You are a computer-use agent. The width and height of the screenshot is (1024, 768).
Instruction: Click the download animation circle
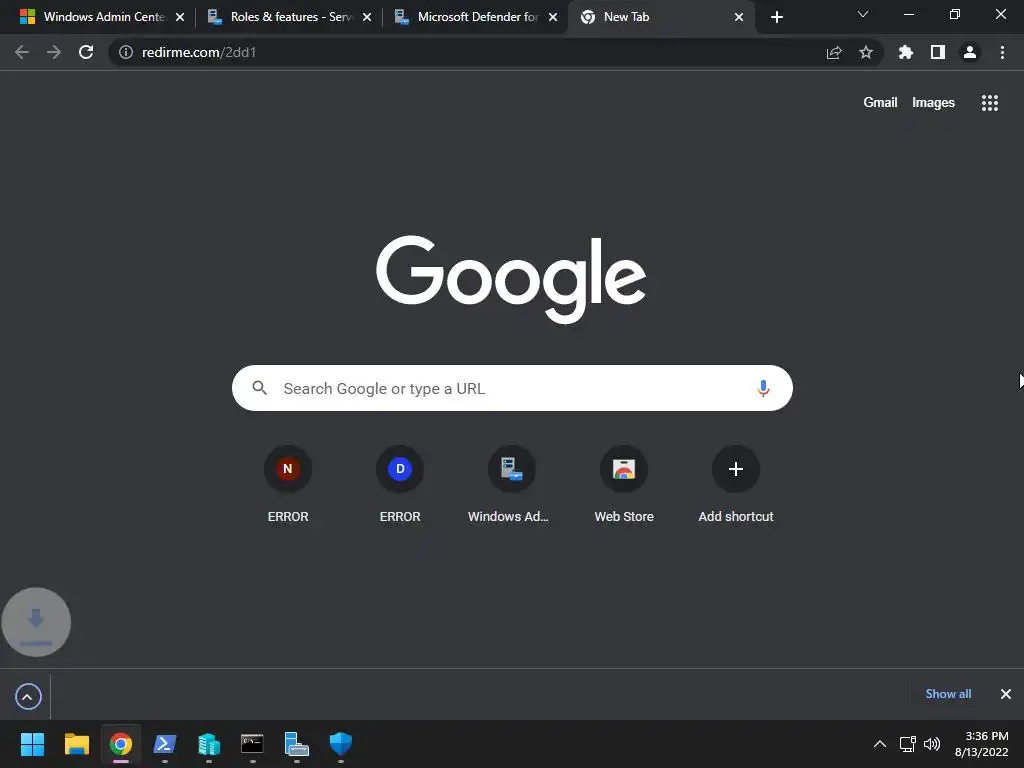click(x=36, y=622)
